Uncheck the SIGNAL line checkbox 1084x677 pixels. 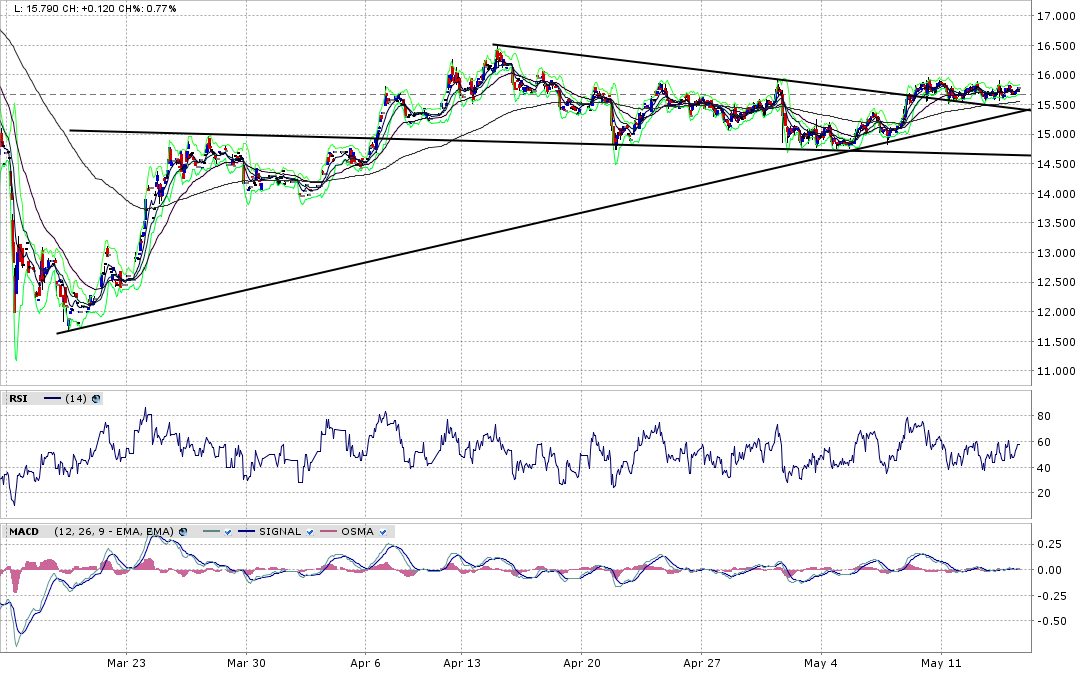point(311,532)
